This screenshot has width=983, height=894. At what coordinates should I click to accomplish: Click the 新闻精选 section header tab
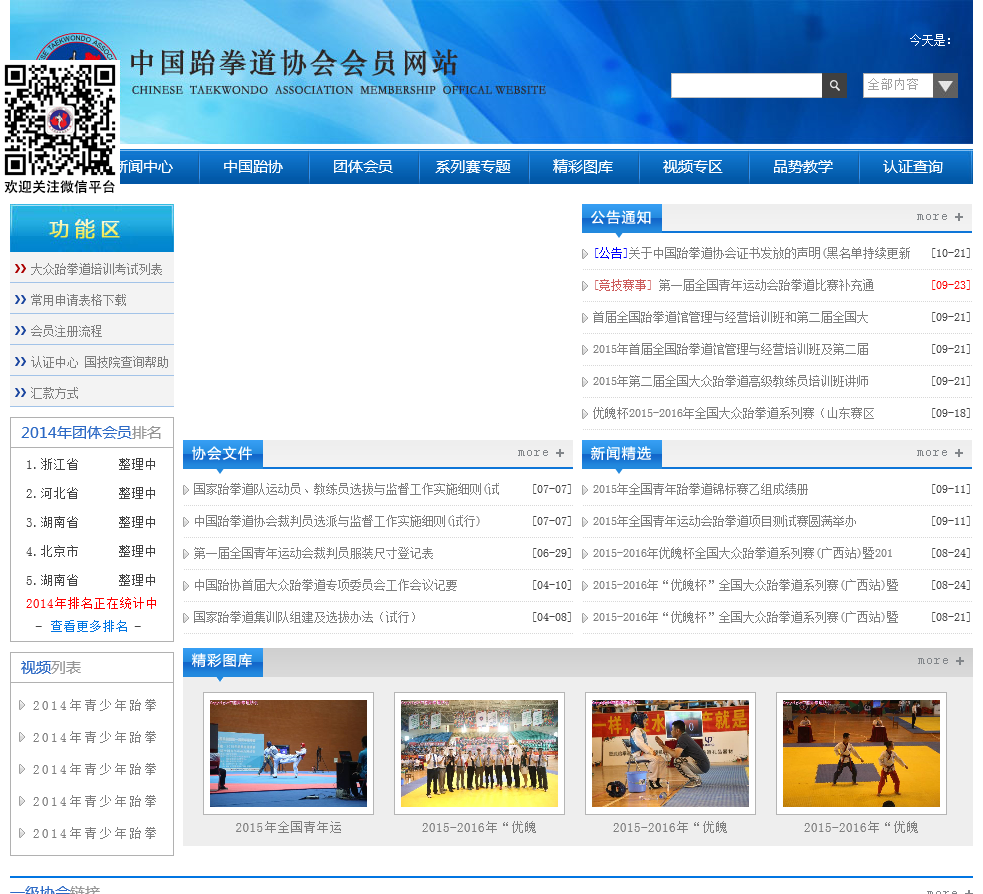(621, 453)
